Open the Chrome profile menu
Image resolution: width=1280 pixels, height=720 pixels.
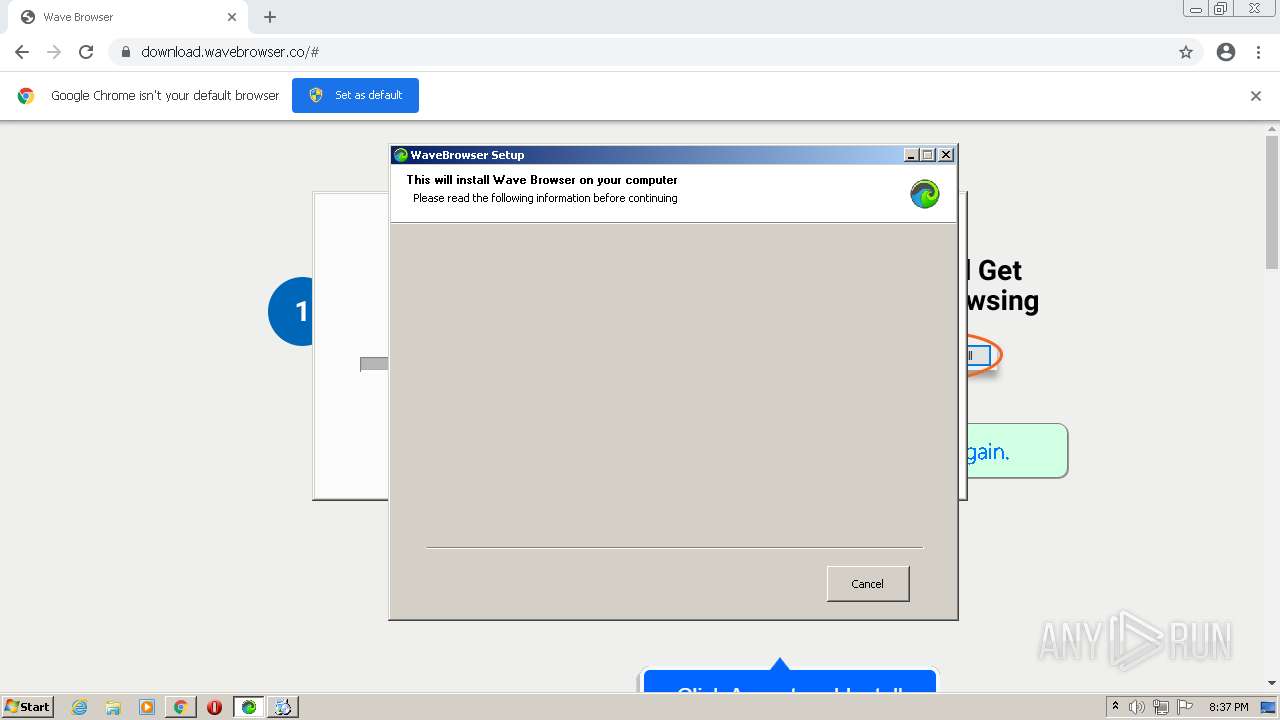click(x=1226, y=52)
